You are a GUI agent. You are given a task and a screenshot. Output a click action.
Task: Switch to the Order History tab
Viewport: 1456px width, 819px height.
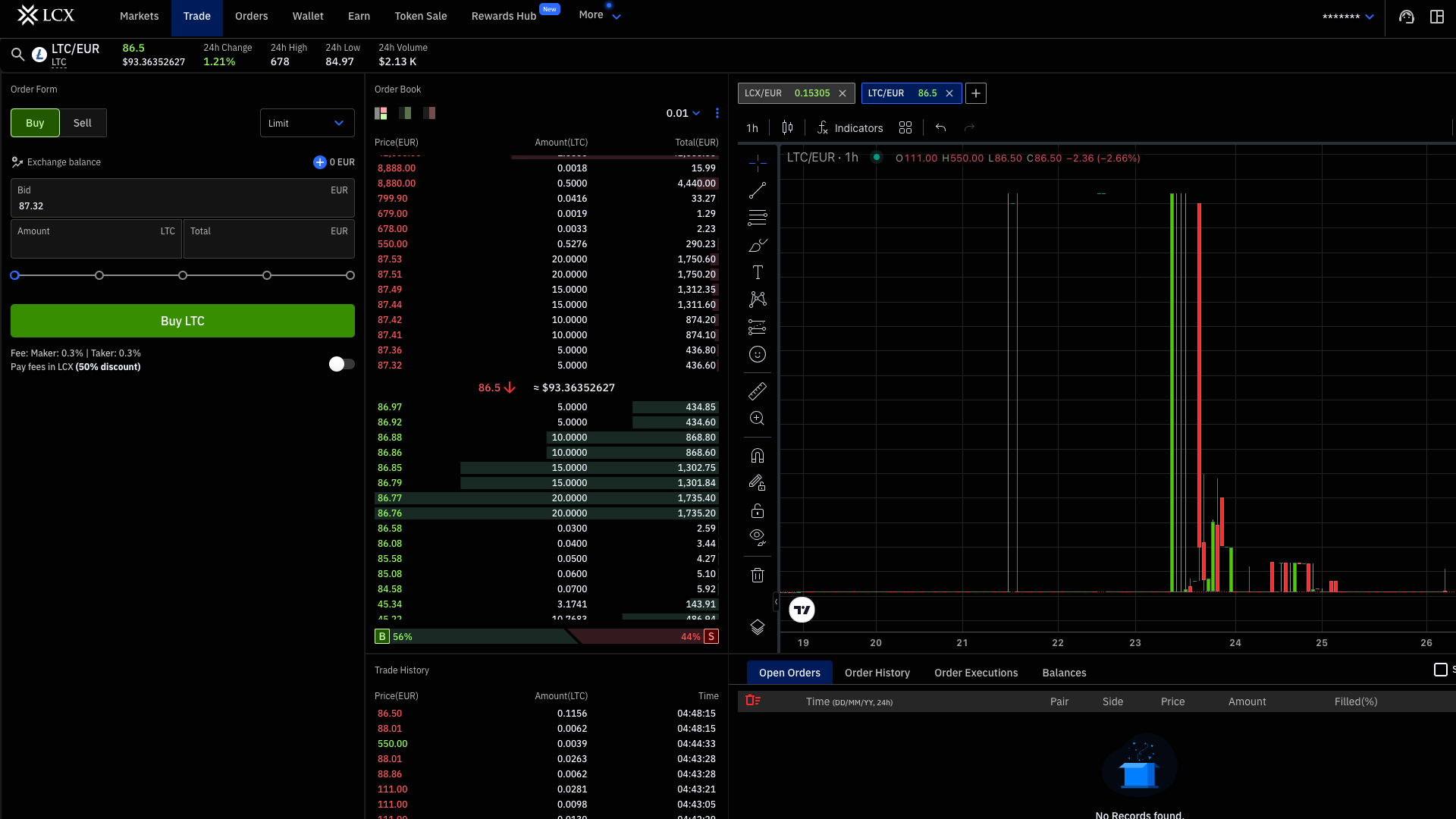tap(877, 673)
